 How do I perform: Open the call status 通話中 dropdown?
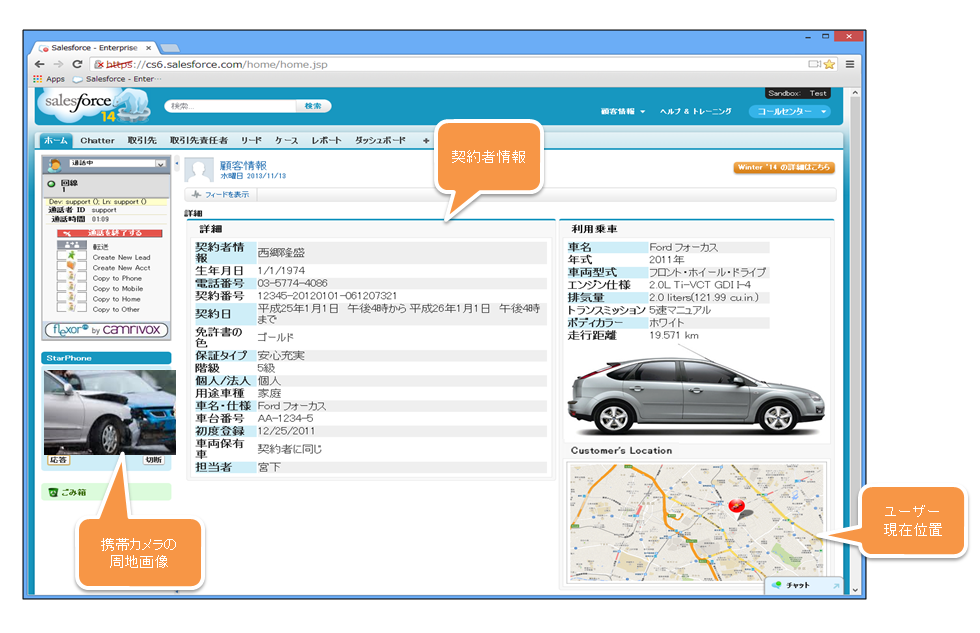(x=118, y=164)
